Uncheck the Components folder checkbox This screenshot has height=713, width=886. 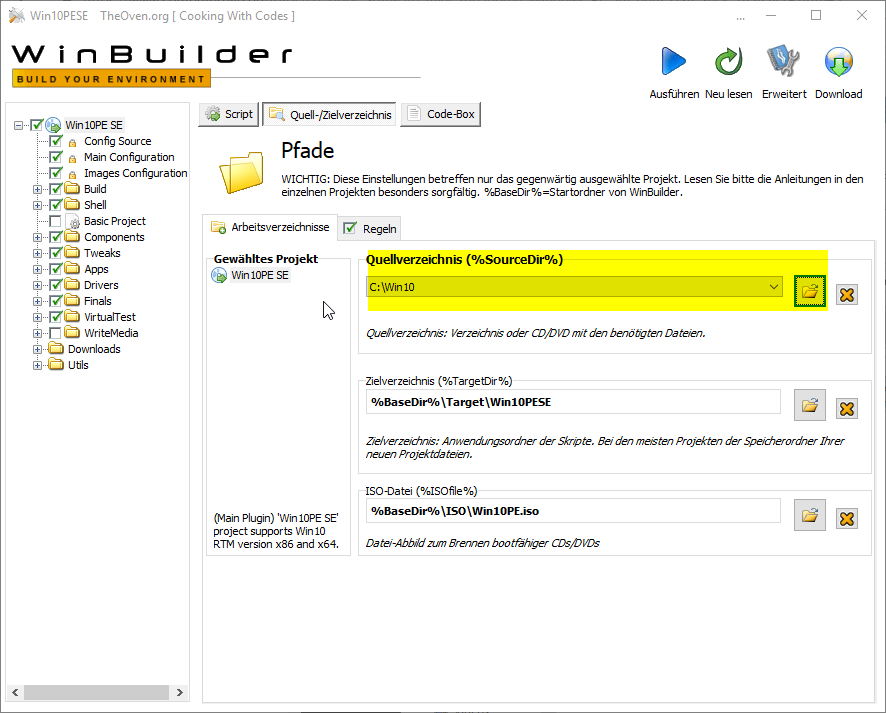pos(55,237)
